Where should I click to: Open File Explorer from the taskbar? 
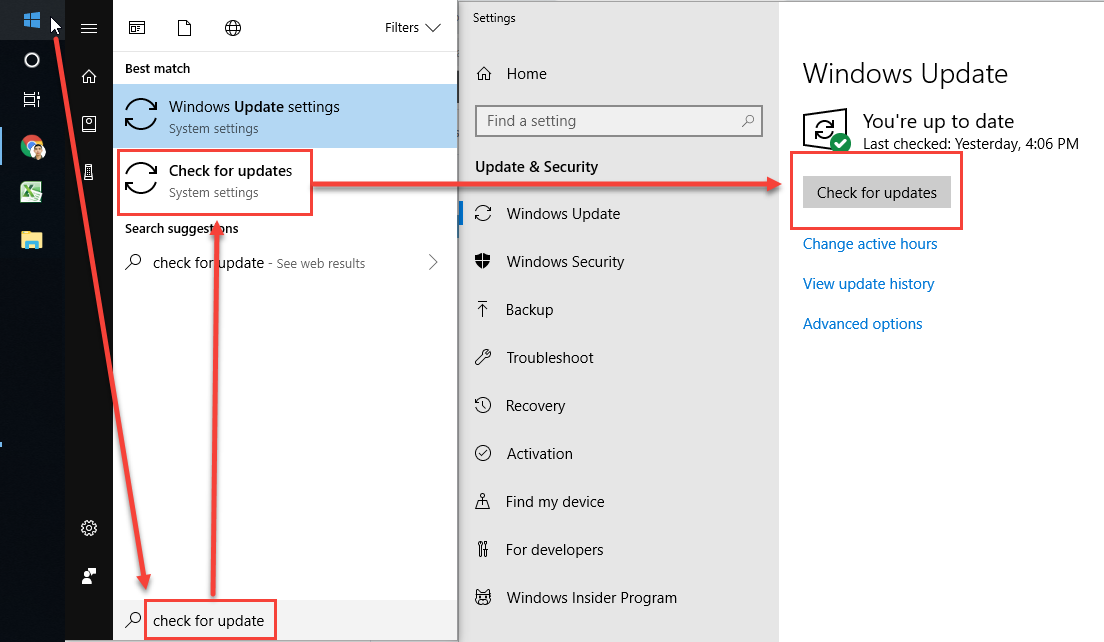tap(32, 240)
